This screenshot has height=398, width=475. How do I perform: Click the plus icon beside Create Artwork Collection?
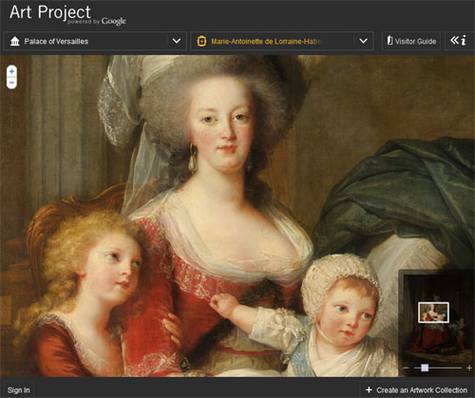point(369,390)
